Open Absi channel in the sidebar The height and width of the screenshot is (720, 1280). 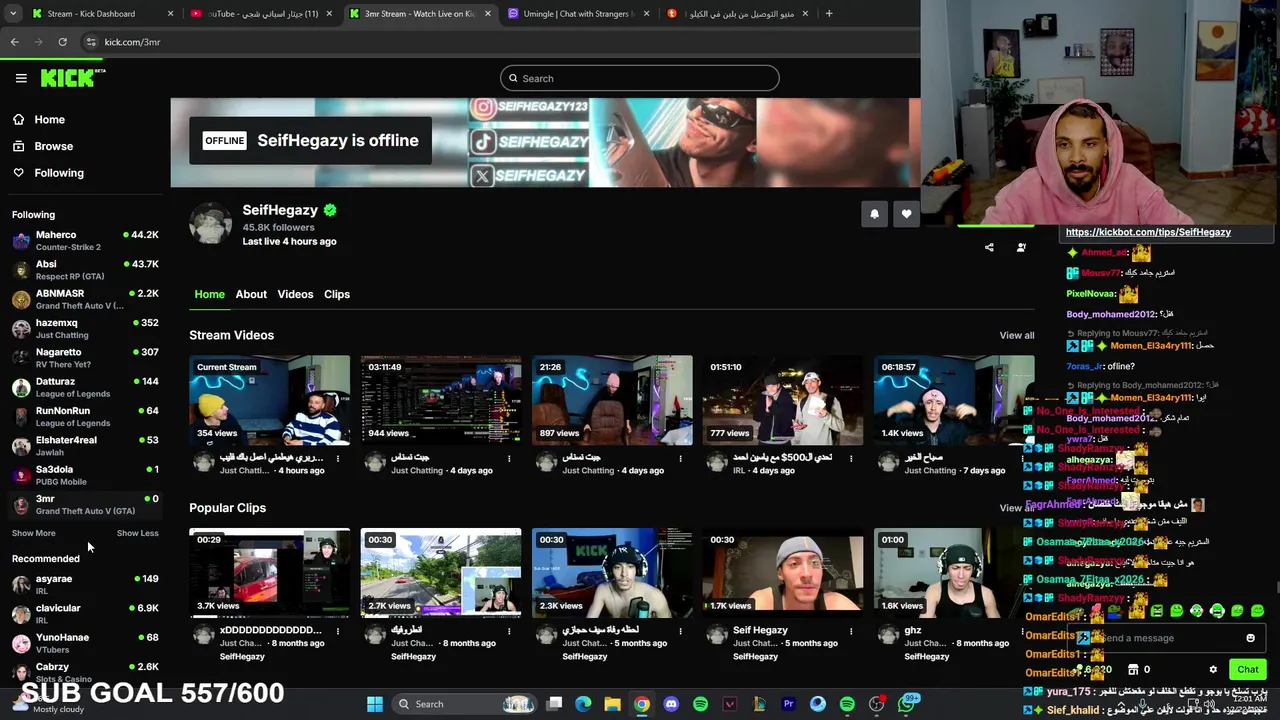[x=85, y=270]
